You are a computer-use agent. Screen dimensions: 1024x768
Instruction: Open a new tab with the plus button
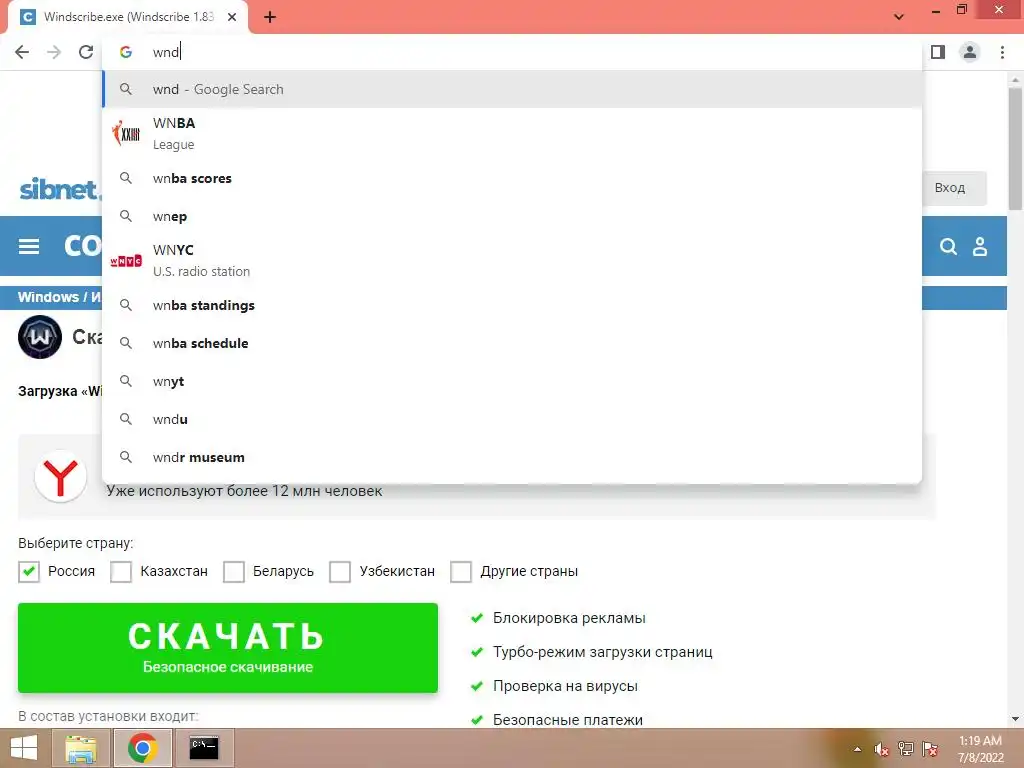270,17
